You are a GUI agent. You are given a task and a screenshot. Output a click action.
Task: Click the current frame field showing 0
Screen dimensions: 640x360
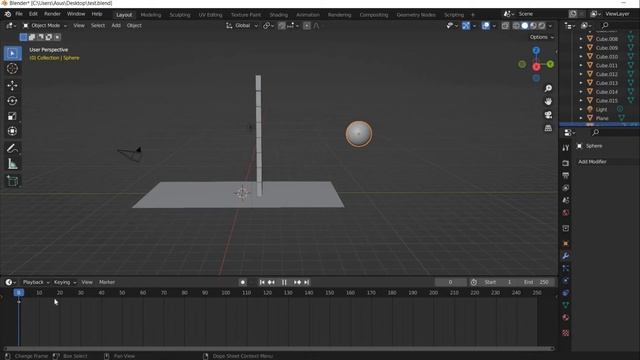pos(451,282)
